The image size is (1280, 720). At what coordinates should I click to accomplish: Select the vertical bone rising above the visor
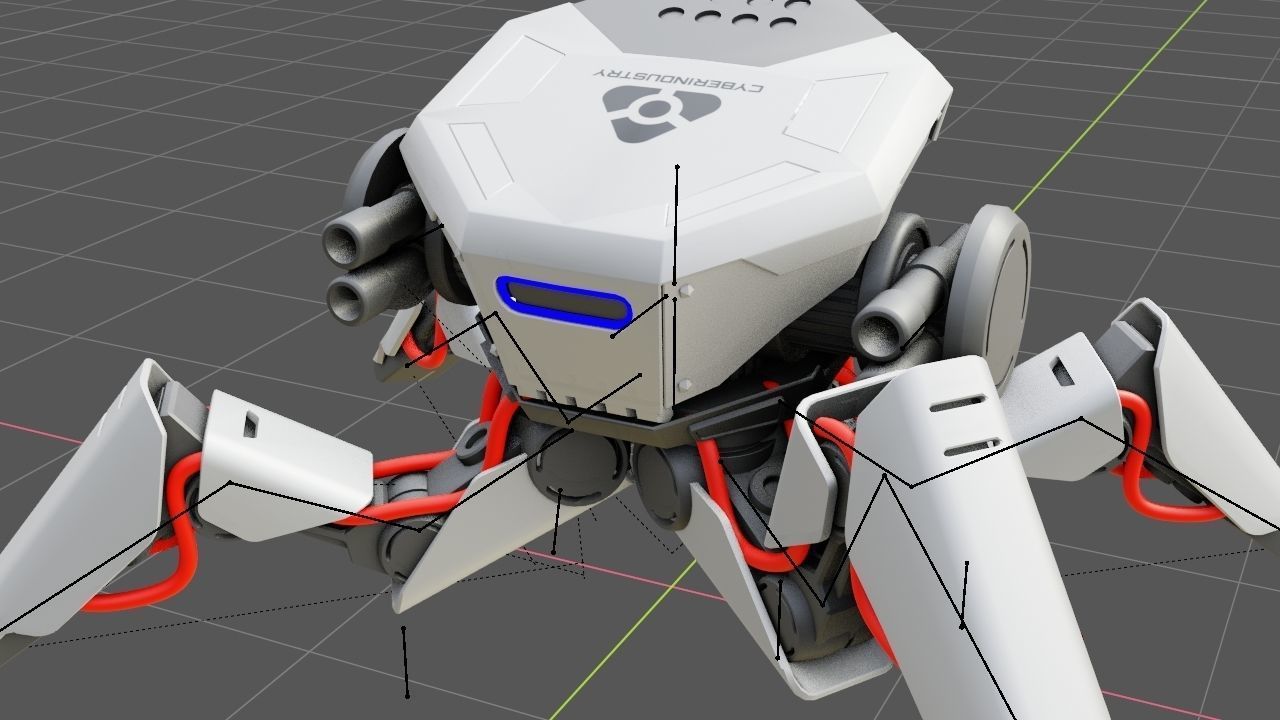676,225
